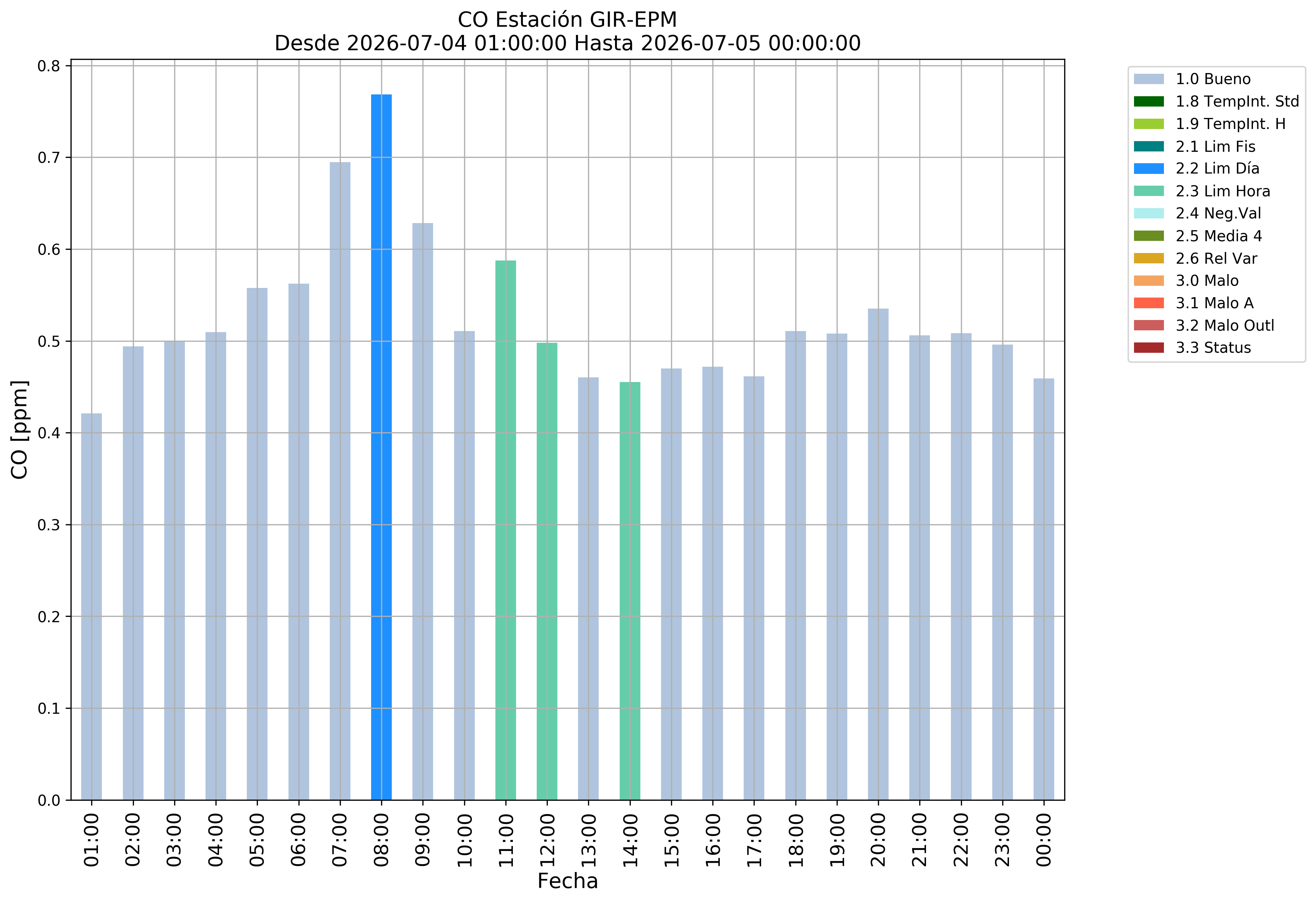Click the data bar at 23:00
Viewport: 1316px width, 903px height.
pos(1002,572)
